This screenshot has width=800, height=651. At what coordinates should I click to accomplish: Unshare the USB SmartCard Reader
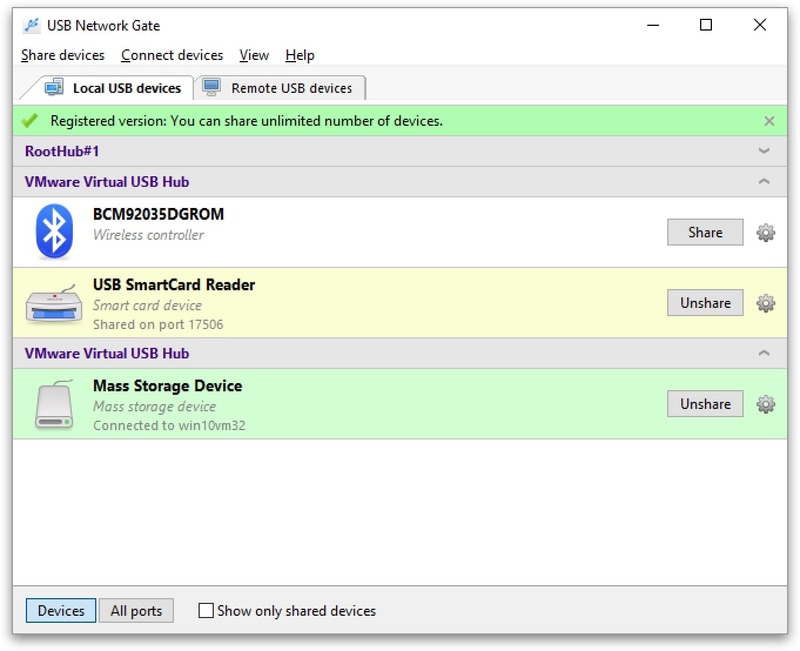coord(705,303)
